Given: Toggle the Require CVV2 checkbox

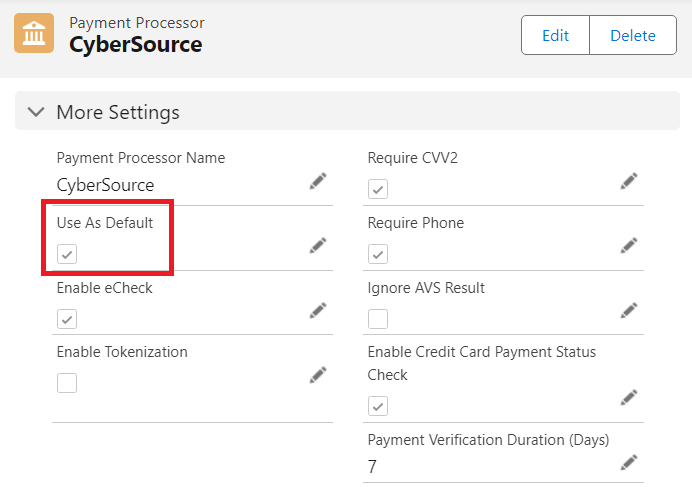Looking at the screenshot, I should (x=378, y=189).
